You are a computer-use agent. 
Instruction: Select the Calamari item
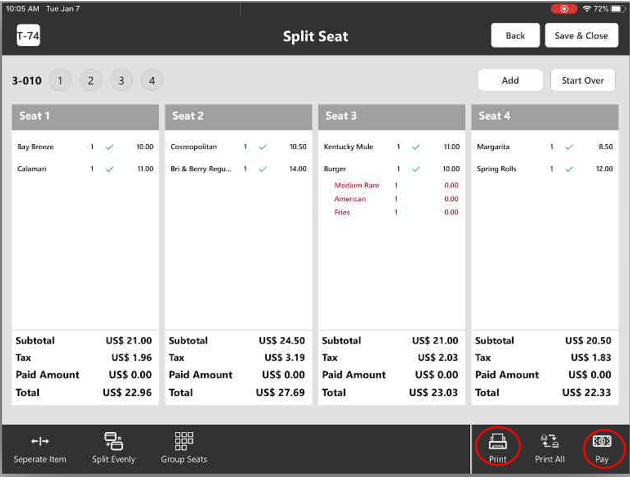(x=85, y=169)
